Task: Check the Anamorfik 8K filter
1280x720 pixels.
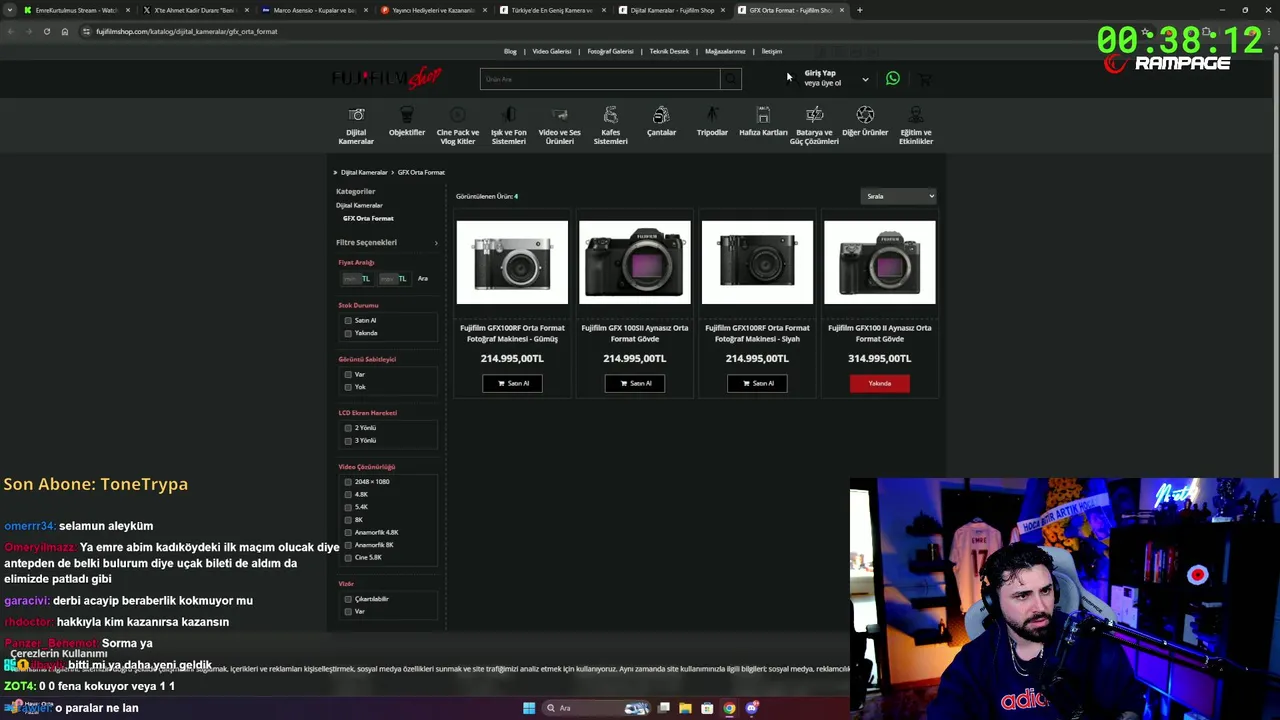Action: [348, 545]
